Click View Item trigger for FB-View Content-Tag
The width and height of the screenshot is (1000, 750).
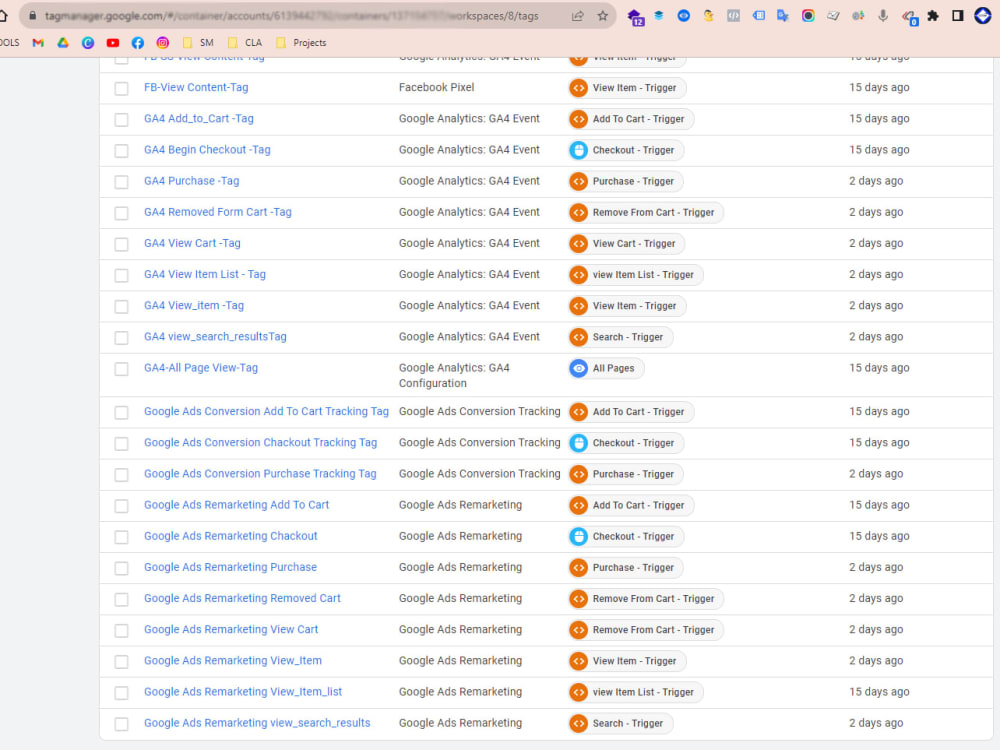tap(627, 87)
